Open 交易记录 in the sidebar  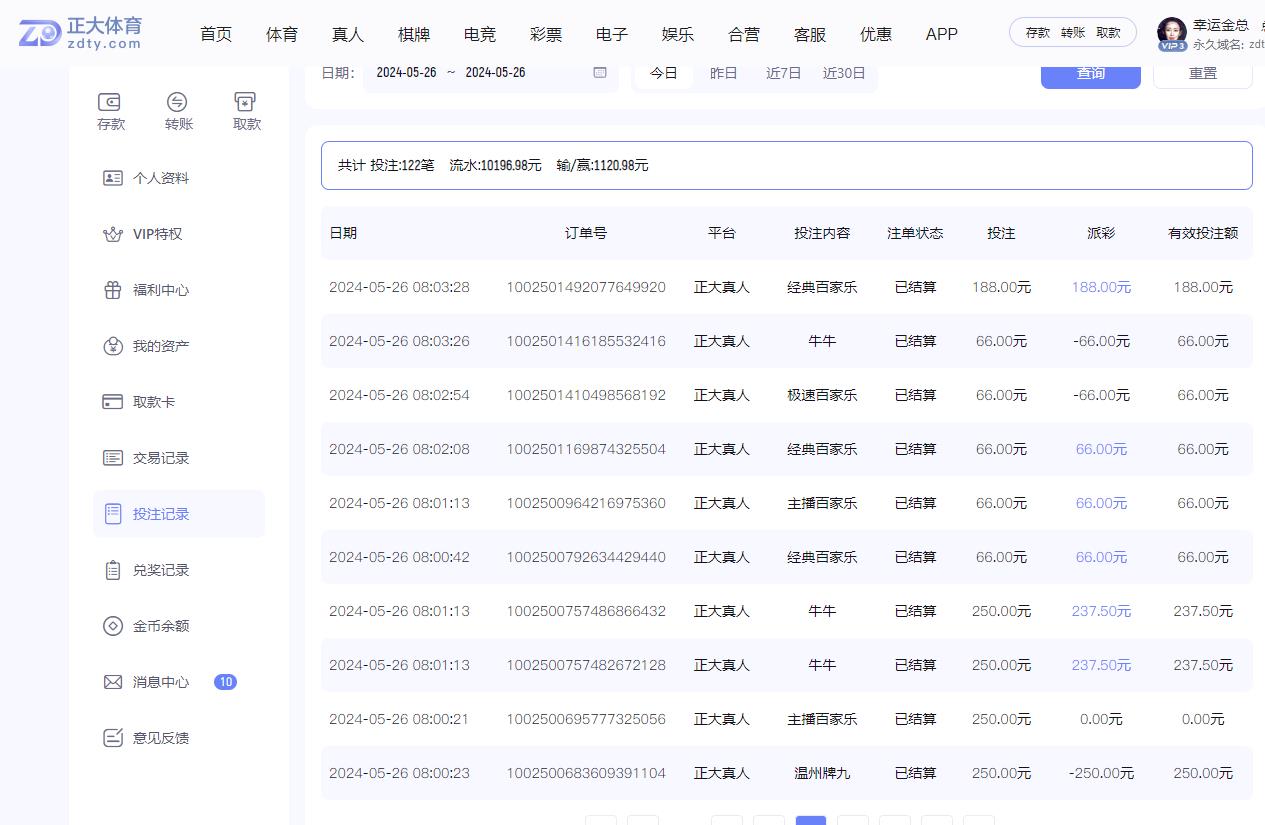(x=160, y=458)
